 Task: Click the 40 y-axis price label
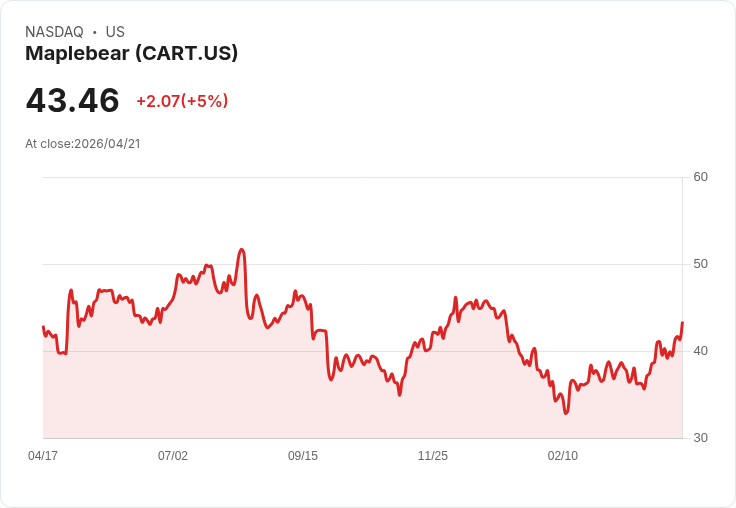click(700, 351)
